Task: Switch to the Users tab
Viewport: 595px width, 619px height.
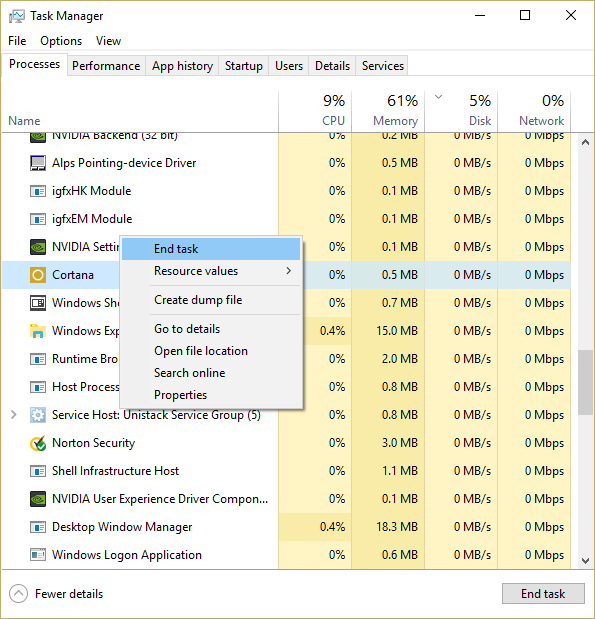Action: click(x=289, y=66)
